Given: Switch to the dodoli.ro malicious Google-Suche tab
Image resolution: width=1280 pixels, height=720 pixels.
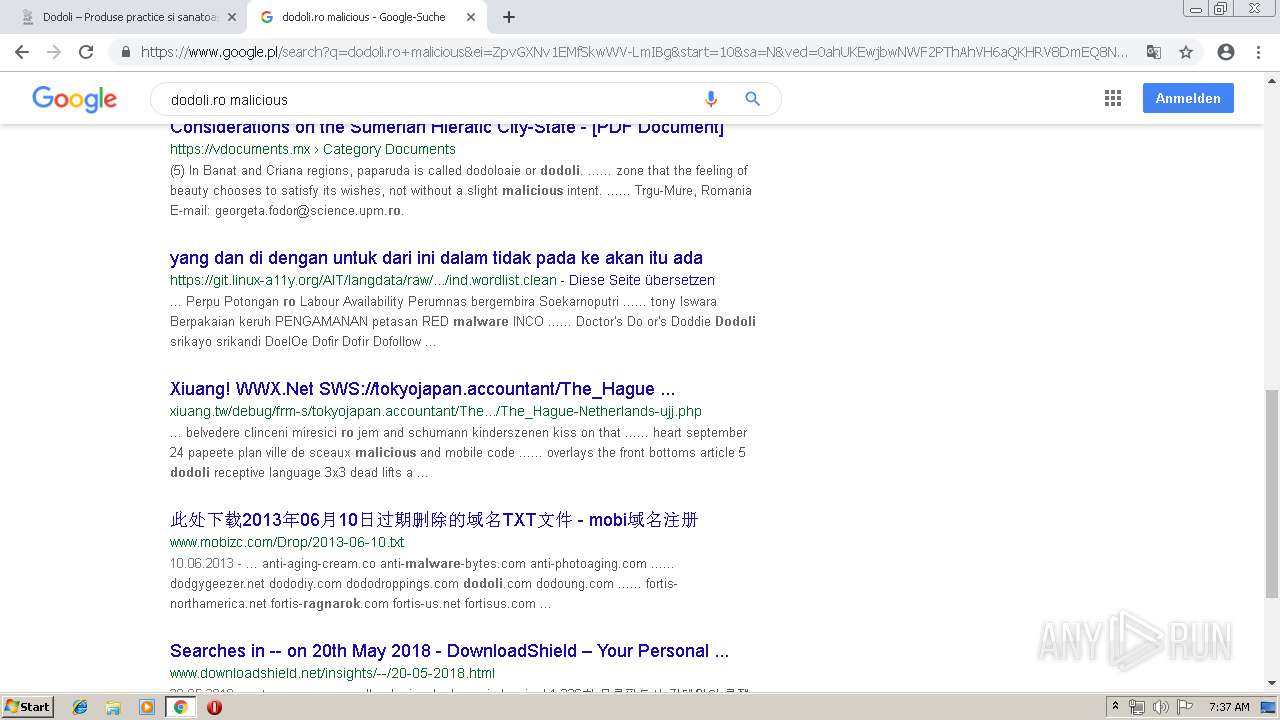Looking at the screenshot, I should pos(362,17).
